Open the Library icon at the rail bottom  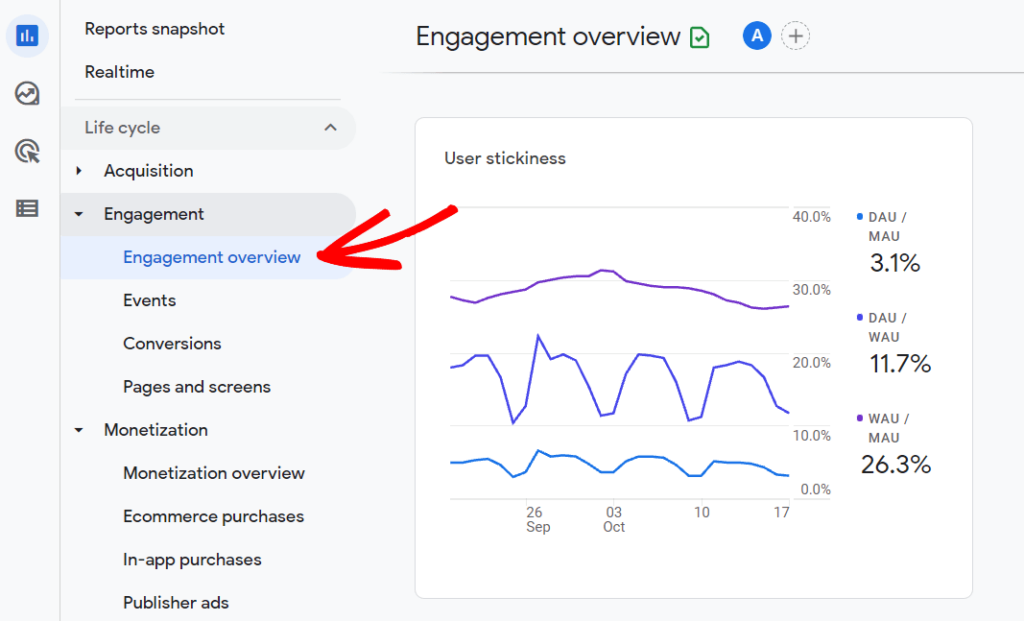point(26,208)
